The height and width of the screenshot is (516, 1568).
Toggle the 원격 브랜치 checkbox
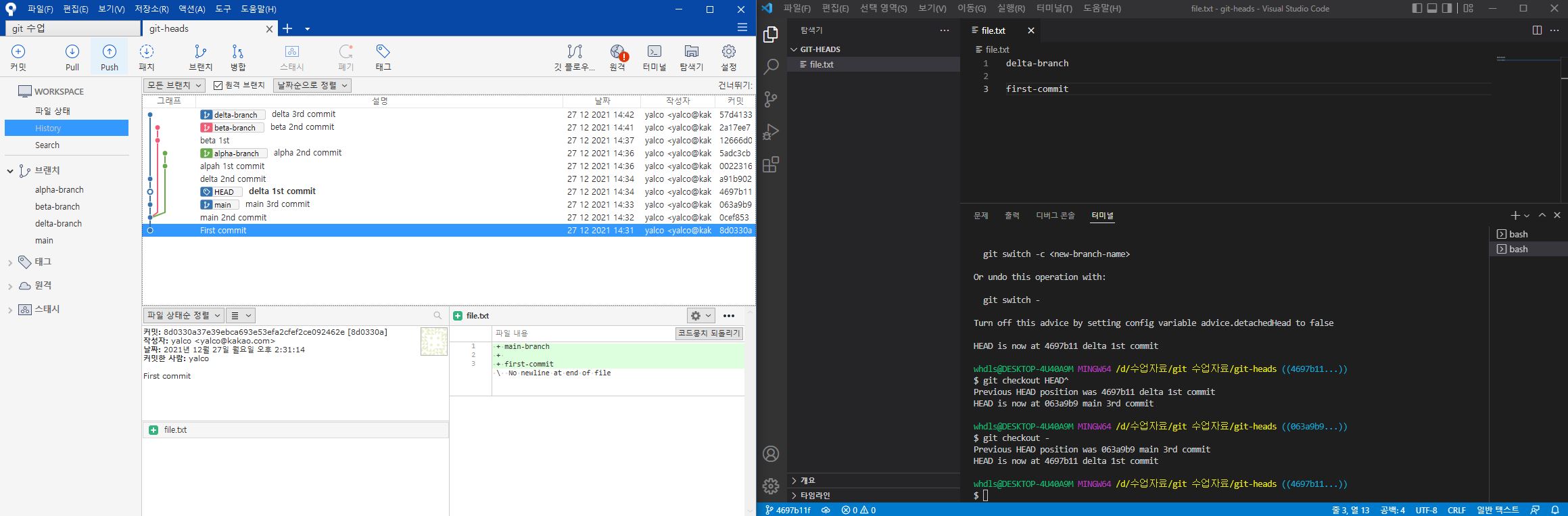click(x=218, y=85)
